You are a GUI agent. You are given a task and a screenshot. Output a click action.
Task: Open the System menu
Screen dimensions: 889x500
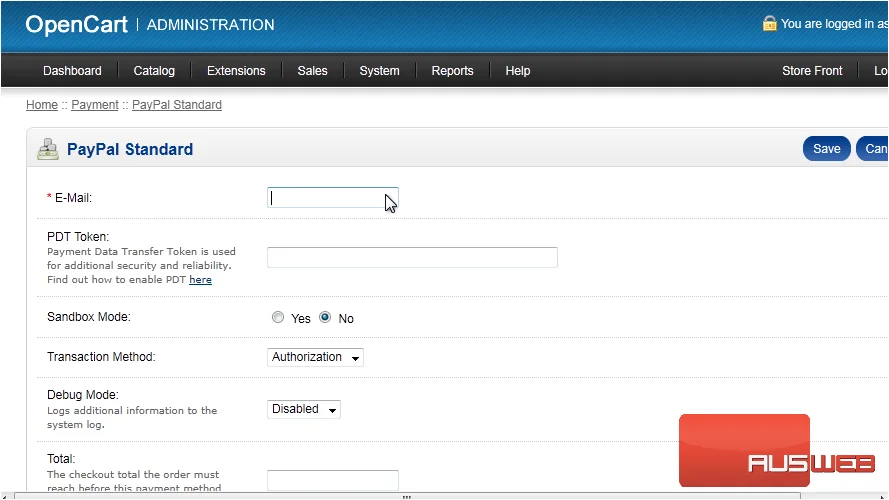(379, 71)
